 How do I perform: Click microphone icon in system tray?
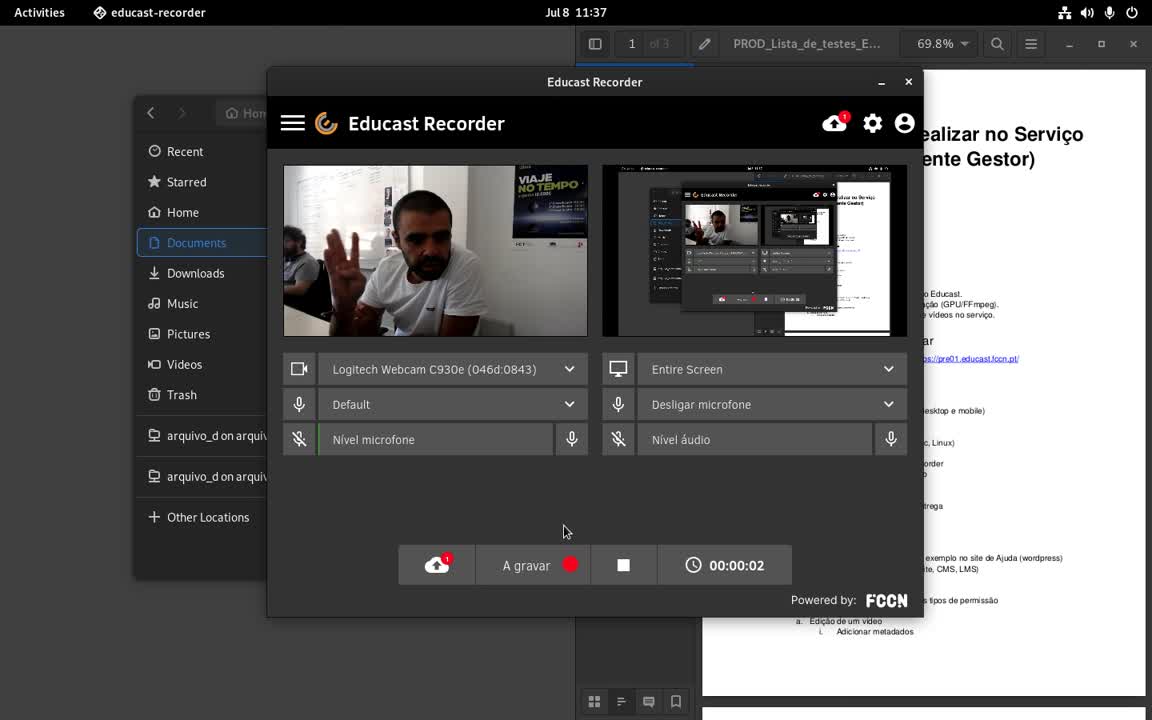1109,12
